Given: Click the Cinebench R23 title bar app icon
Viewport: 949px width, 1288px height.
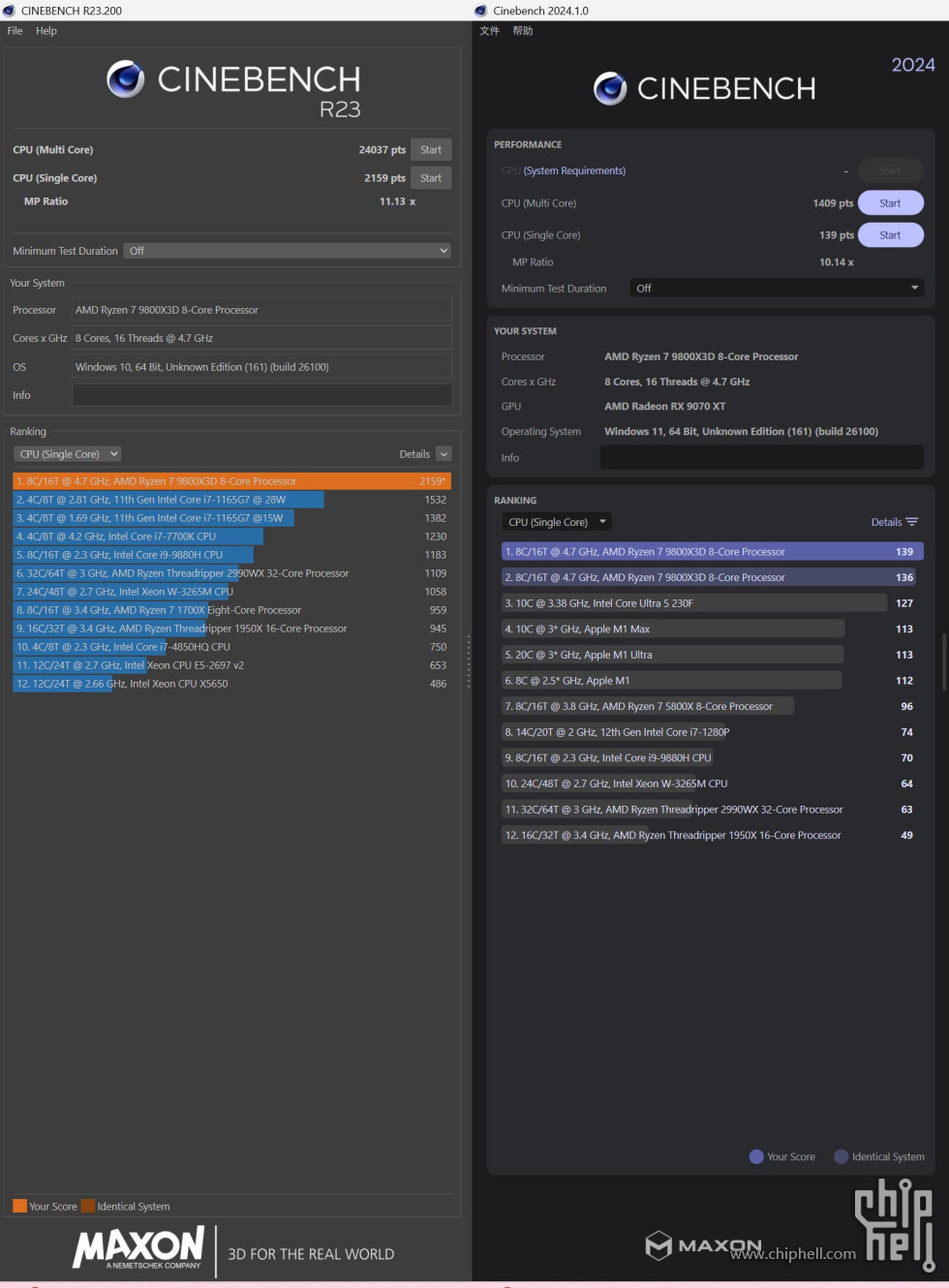Looking at the screenshot, I should coord(10,11).
